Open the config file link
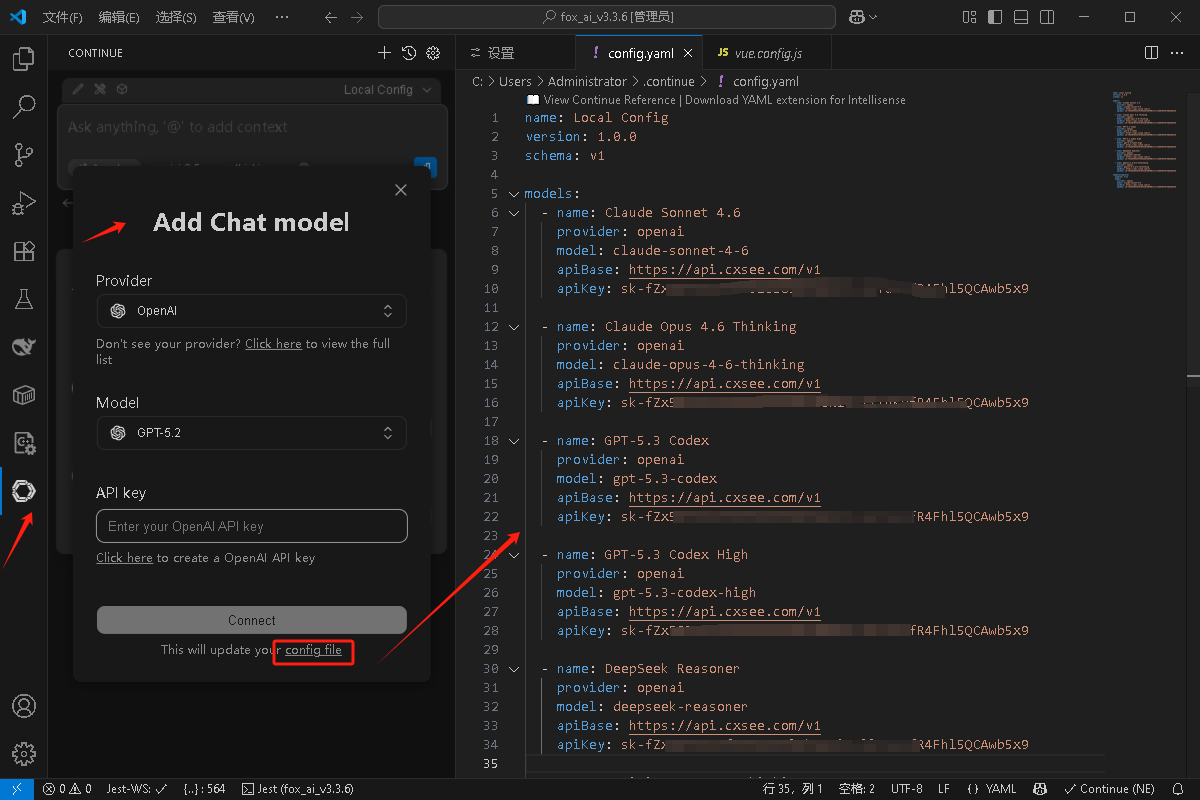Image resolution: width=1200 pixels, height=800 pixels. click(313, 650)
